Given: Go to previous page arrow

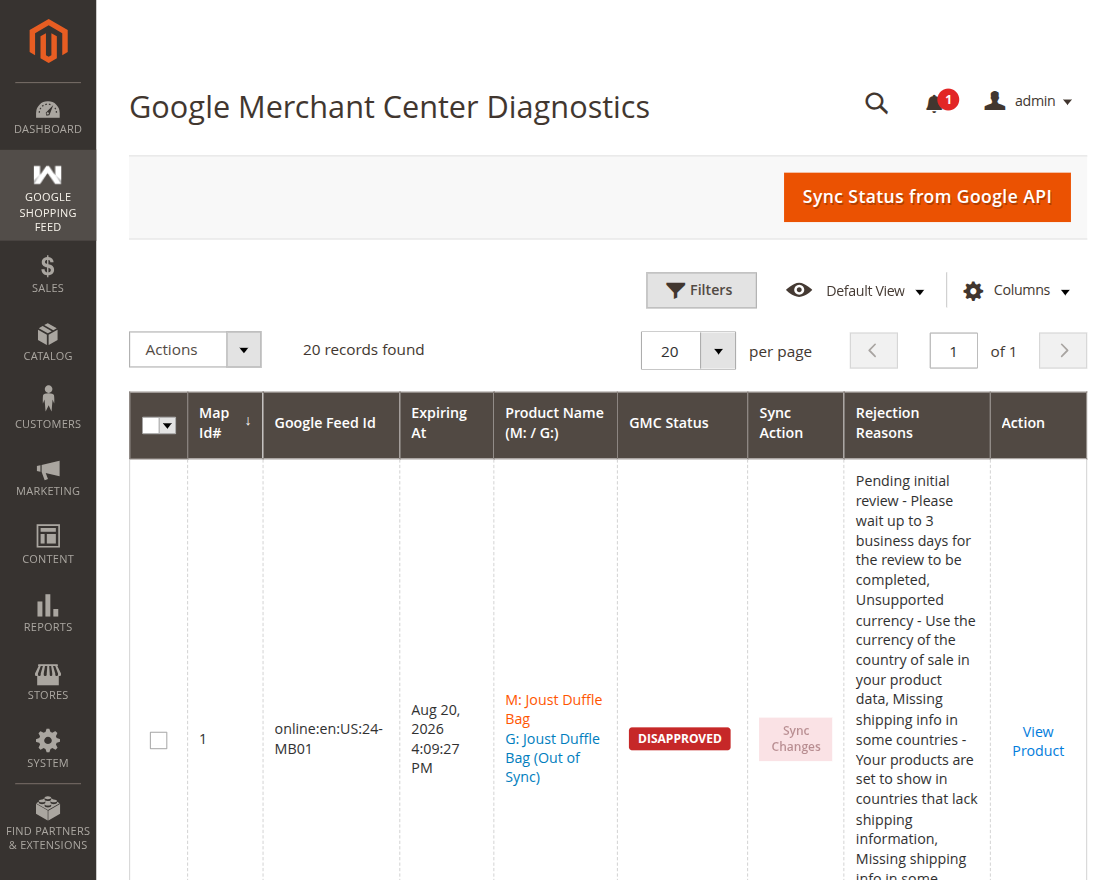Looking at the screenshot, I should coord(873,351).
